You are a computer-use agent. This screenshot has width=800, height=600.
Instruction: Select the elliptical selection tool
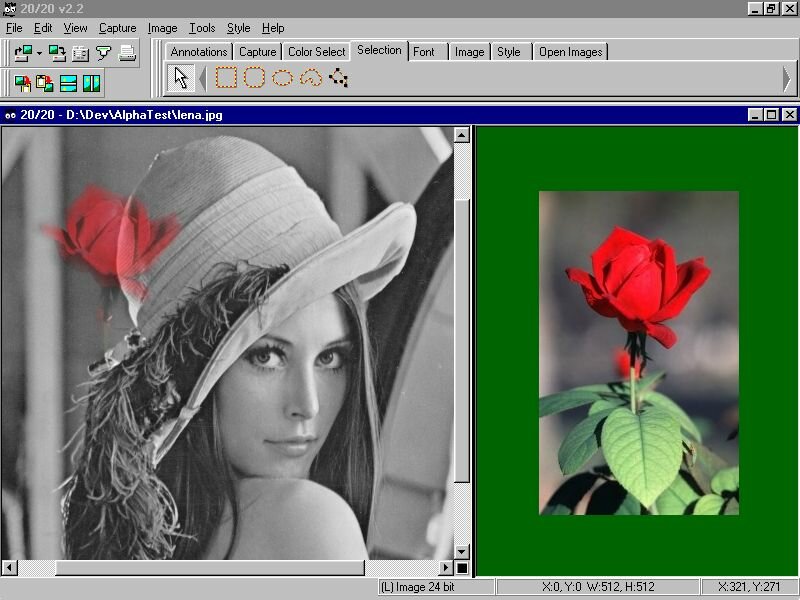point(281,77)
